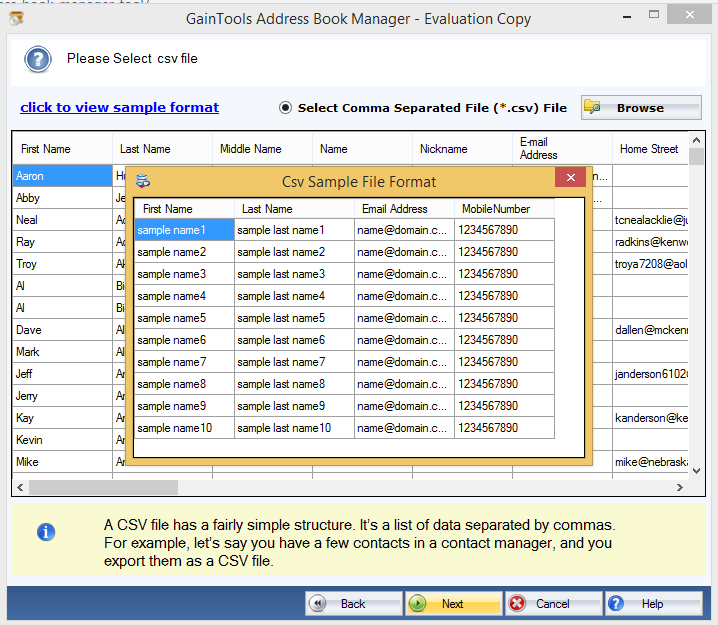
Task: Click the Cancel button
Action: coord(554,603)
